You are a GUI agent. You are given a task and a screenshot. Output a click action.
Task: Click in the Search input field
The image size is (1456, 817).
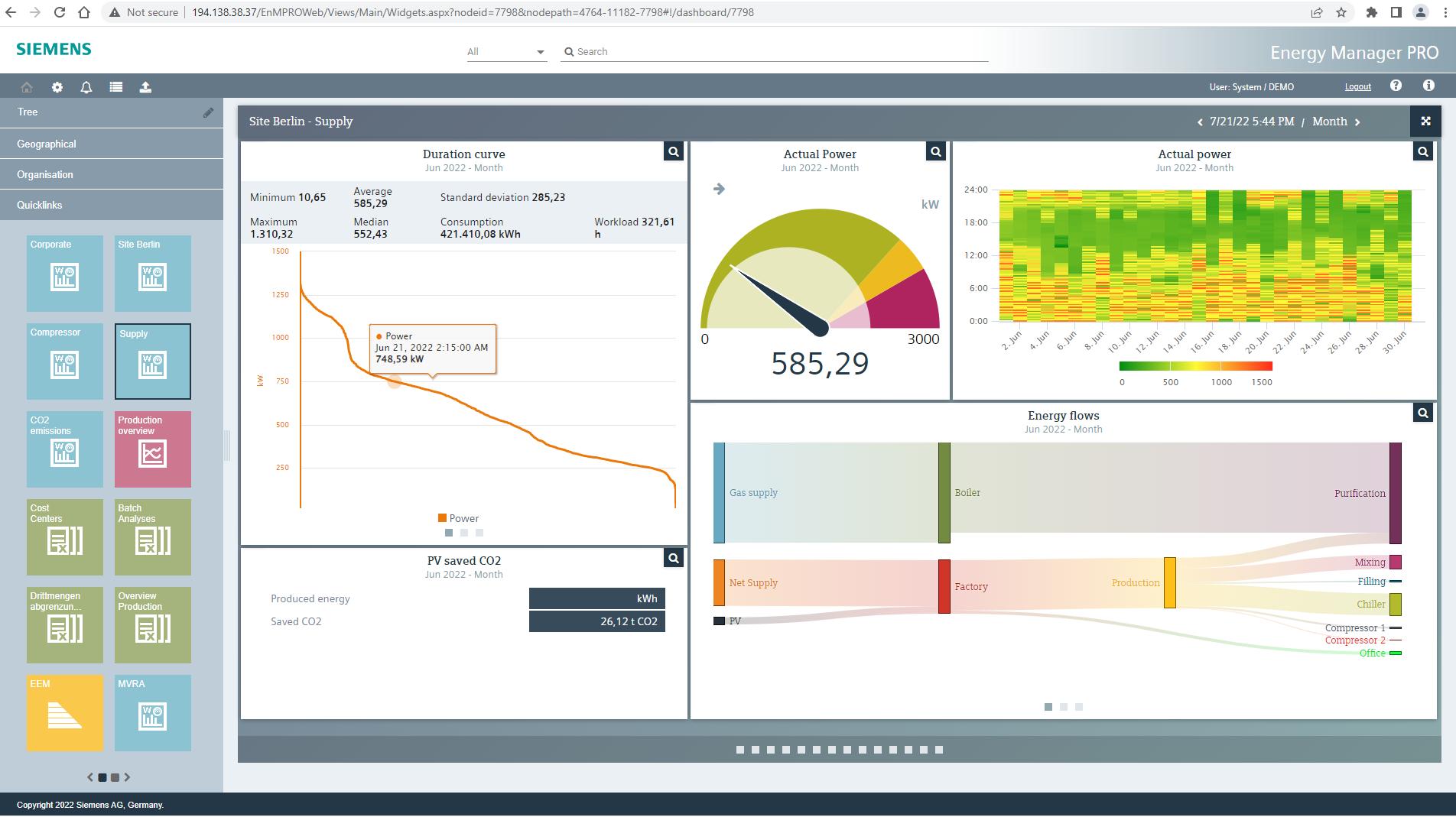point(774,52)
